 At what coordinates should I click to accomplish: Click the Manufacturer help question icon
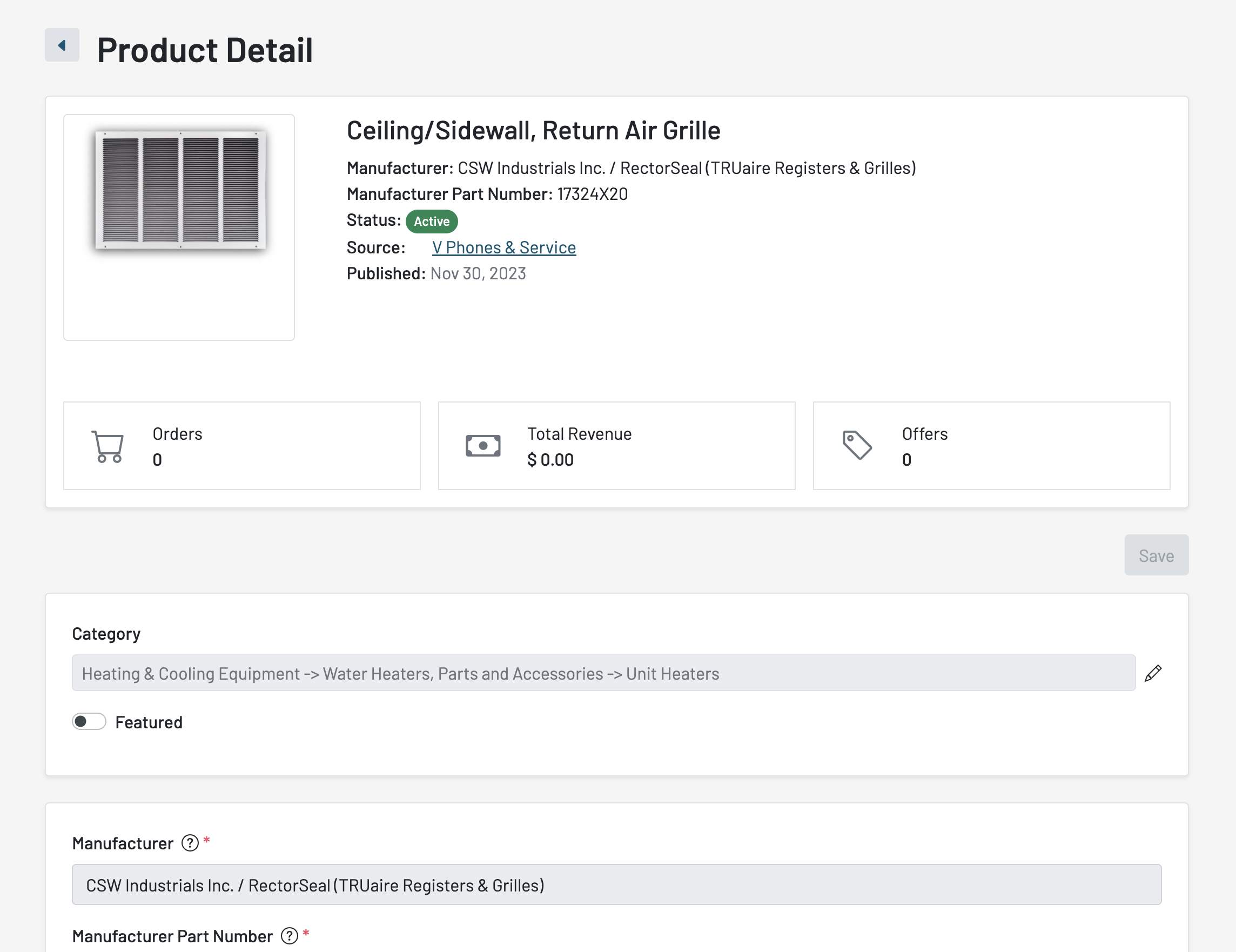(x=190, y=843)
